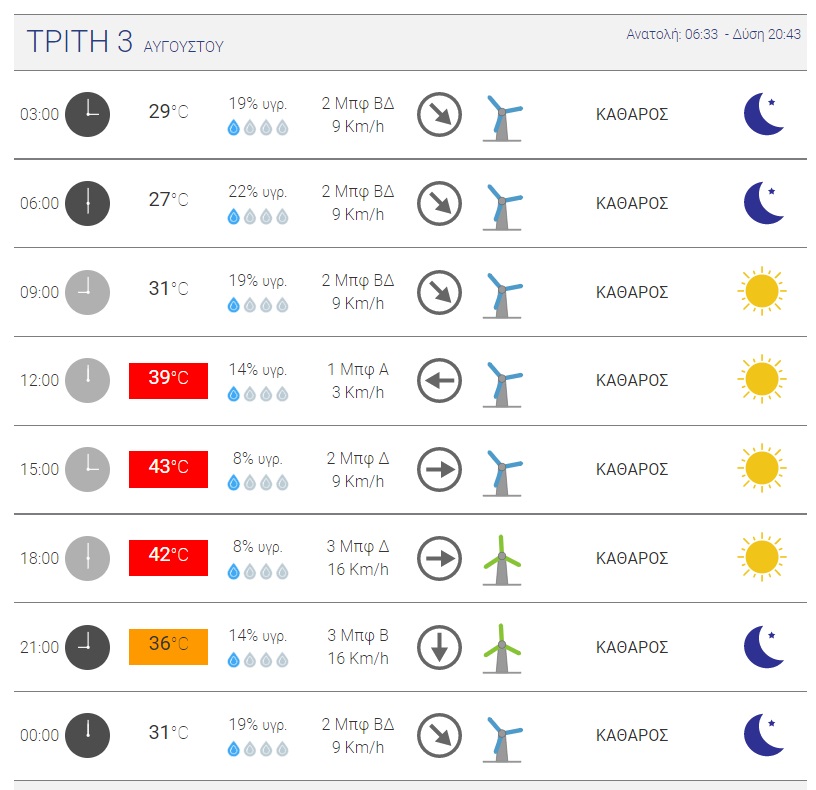Click the north wind down-arrow at 21:00
This screenshot has height=790, width=816.
(x=439, y=647)
